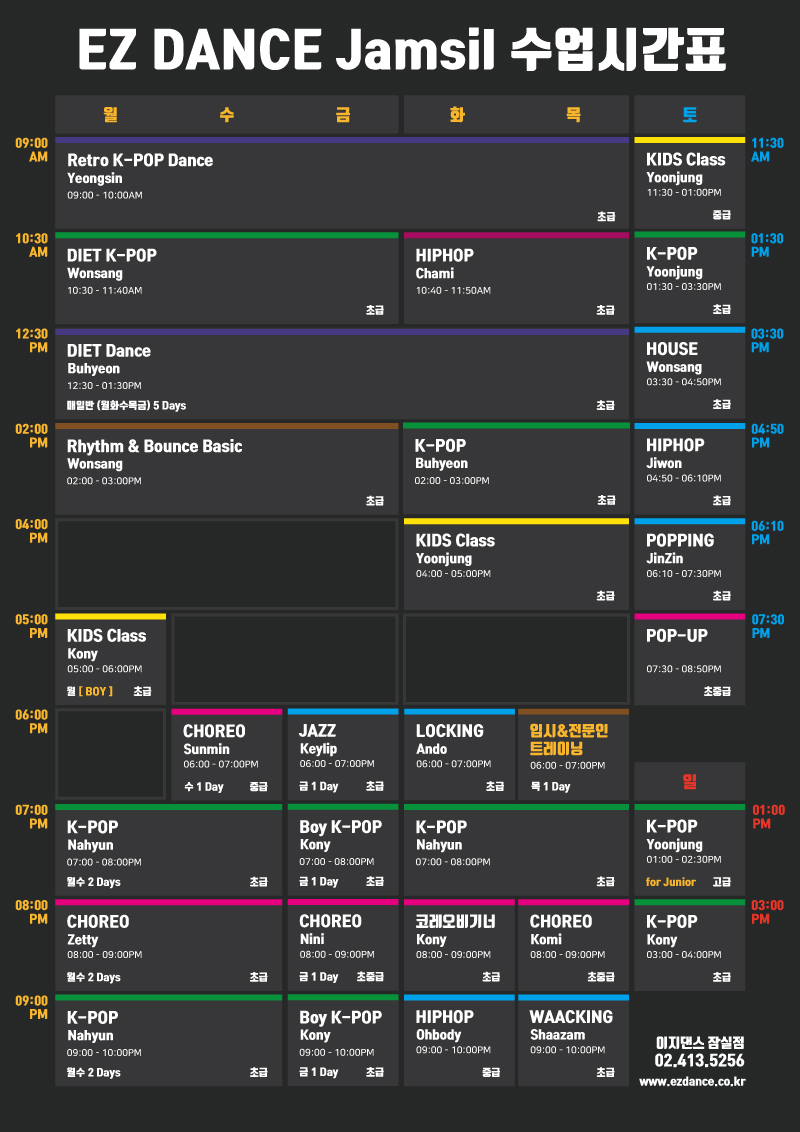
Task: Open the CHOREO class by Zetty
Action: [x=169, y=945]
